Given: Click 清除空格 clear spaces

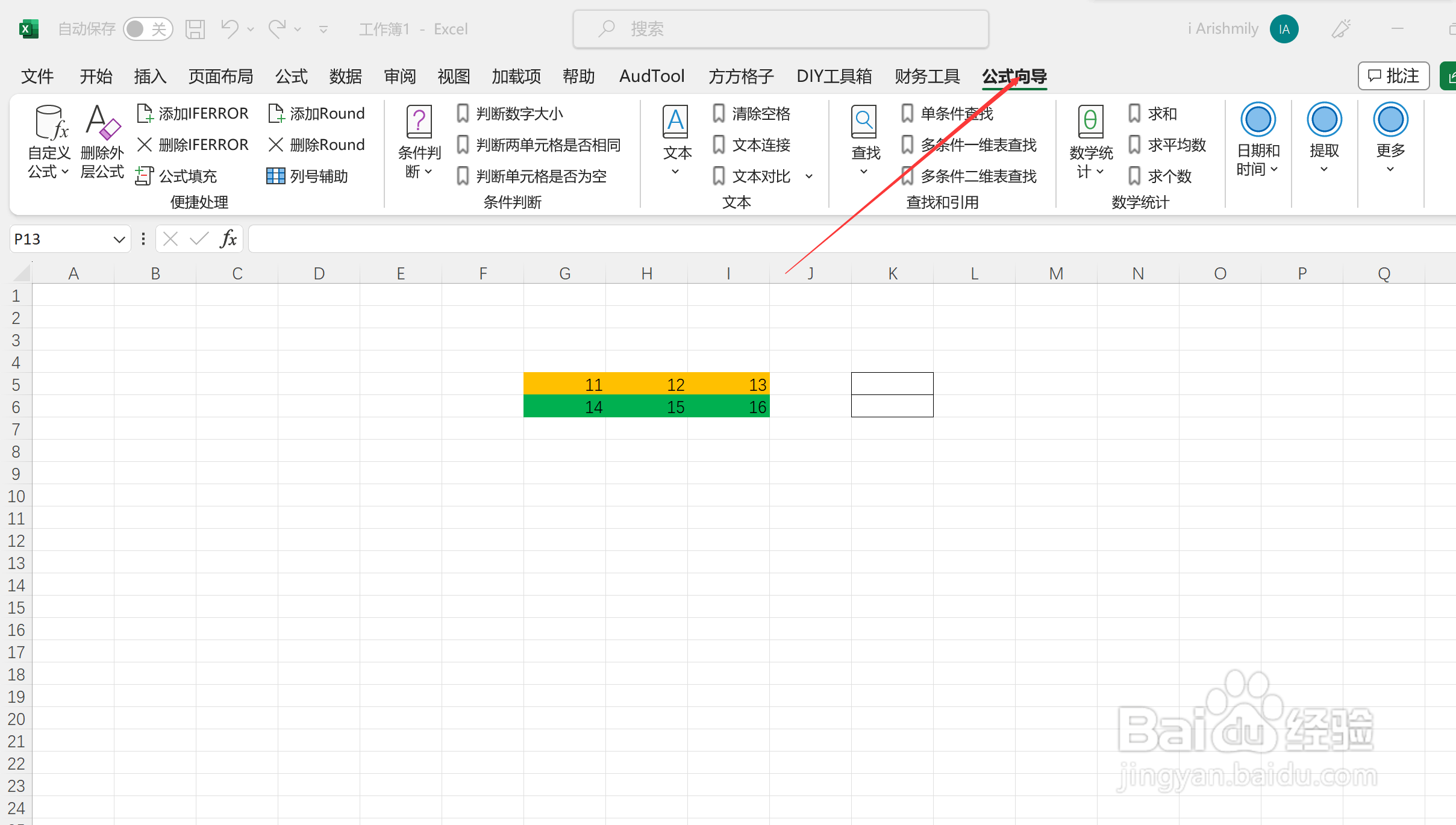Looking at the screenshot, I should [751, 113].
